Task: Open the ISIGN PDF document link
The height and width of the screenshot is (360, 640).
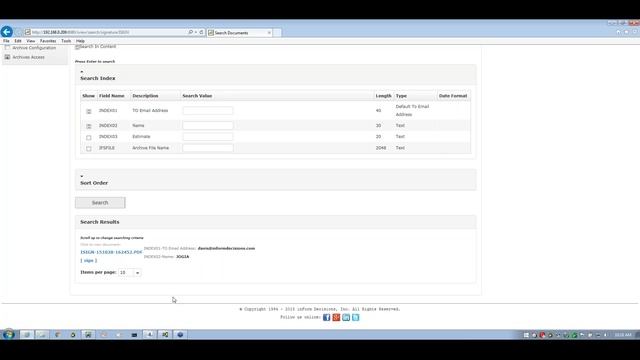Action: pos(111,252)
